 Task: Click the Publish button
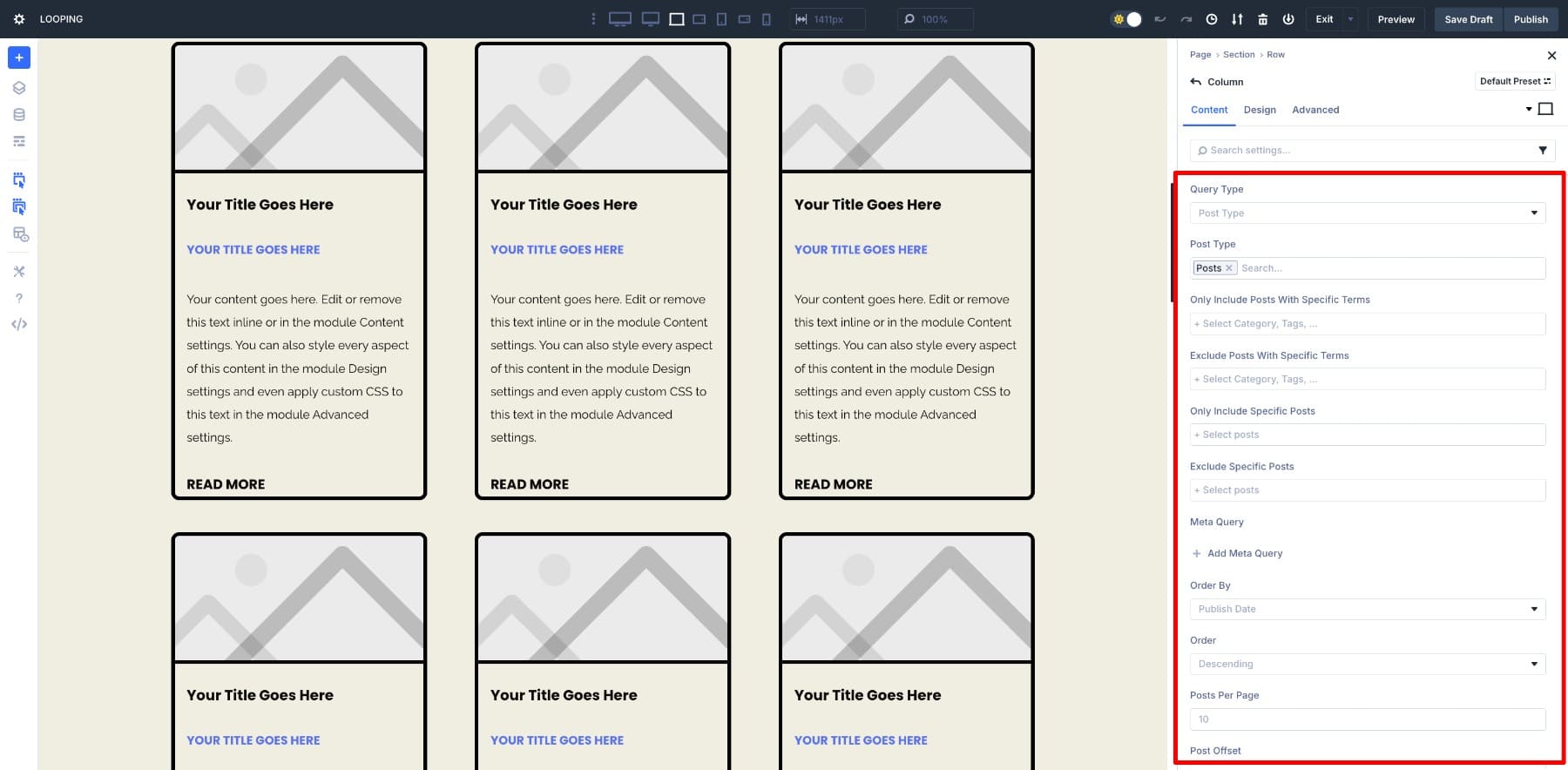pos(1530,19)
